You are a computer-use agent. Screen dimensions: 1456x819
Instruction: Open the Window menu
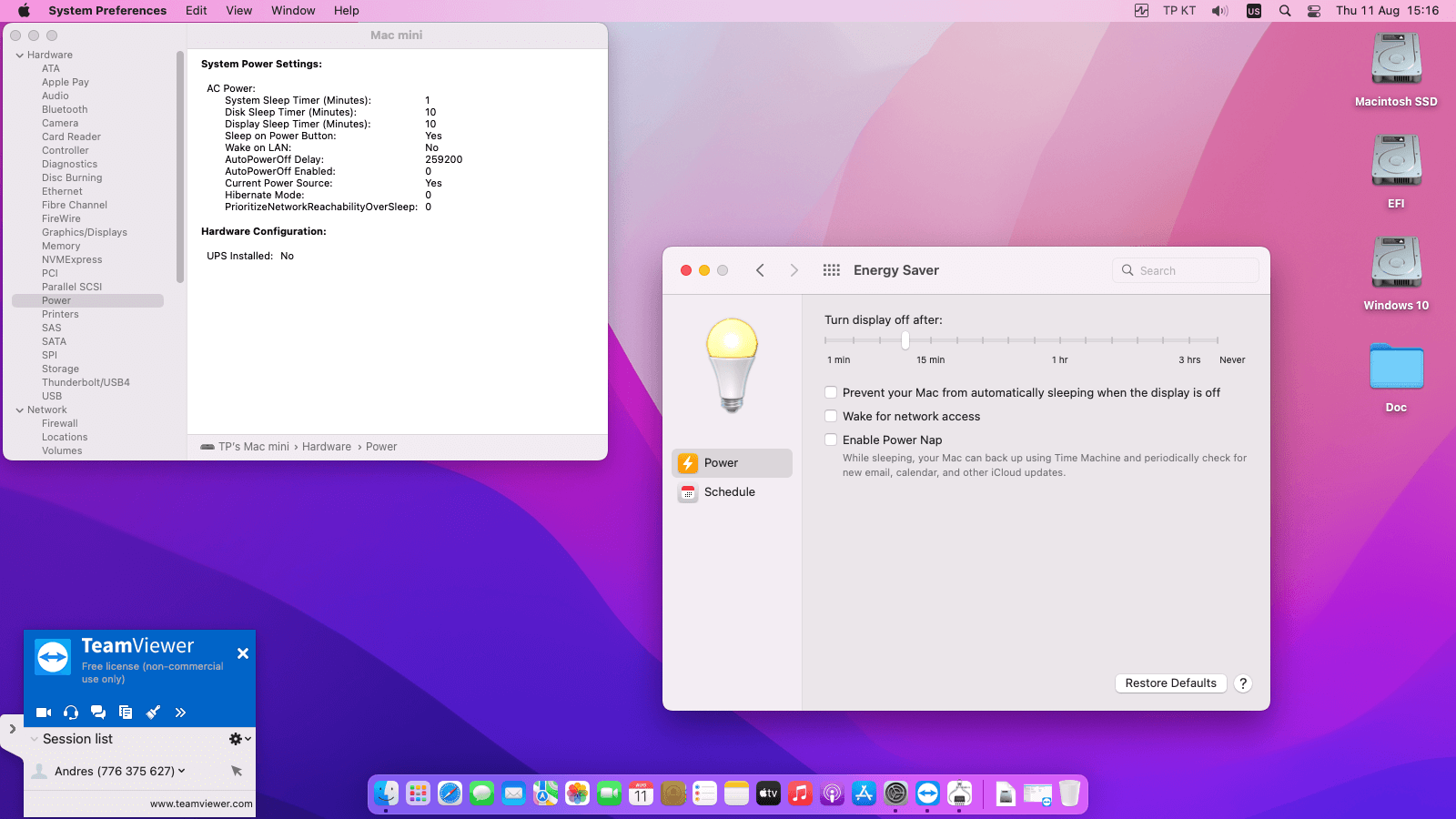coord(293,11)
